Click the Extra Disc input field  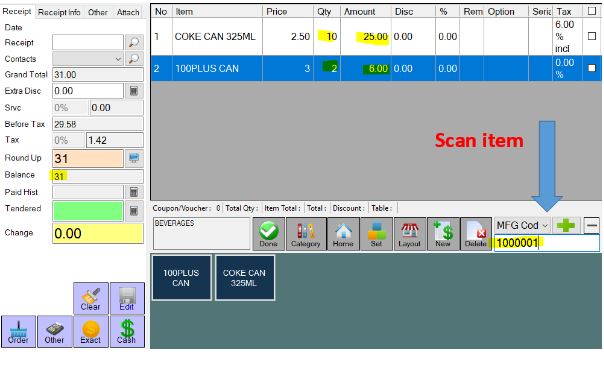coord(88,91)
